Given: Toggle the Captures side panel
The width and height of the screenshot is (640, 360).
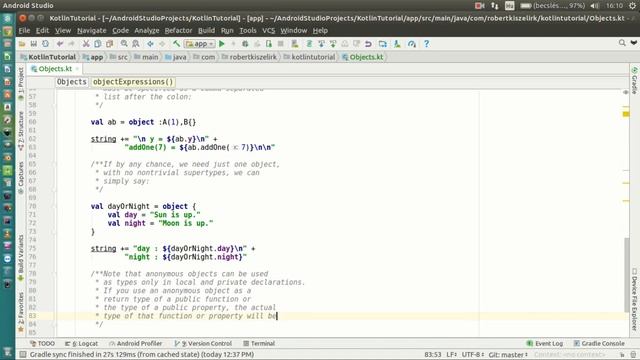Looking at the screenshot, I should pos(21,178).
